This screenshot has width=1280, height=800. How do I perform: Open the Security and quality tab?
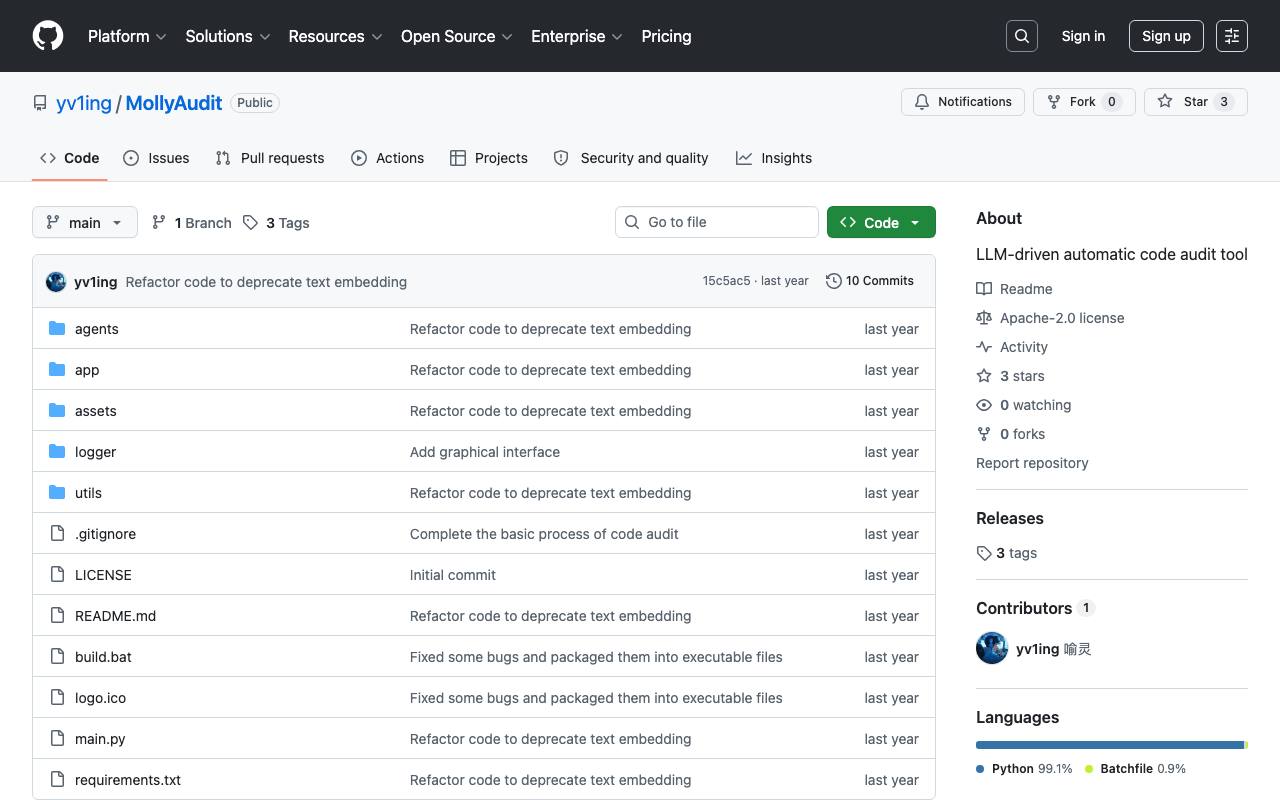click(631, 158)
